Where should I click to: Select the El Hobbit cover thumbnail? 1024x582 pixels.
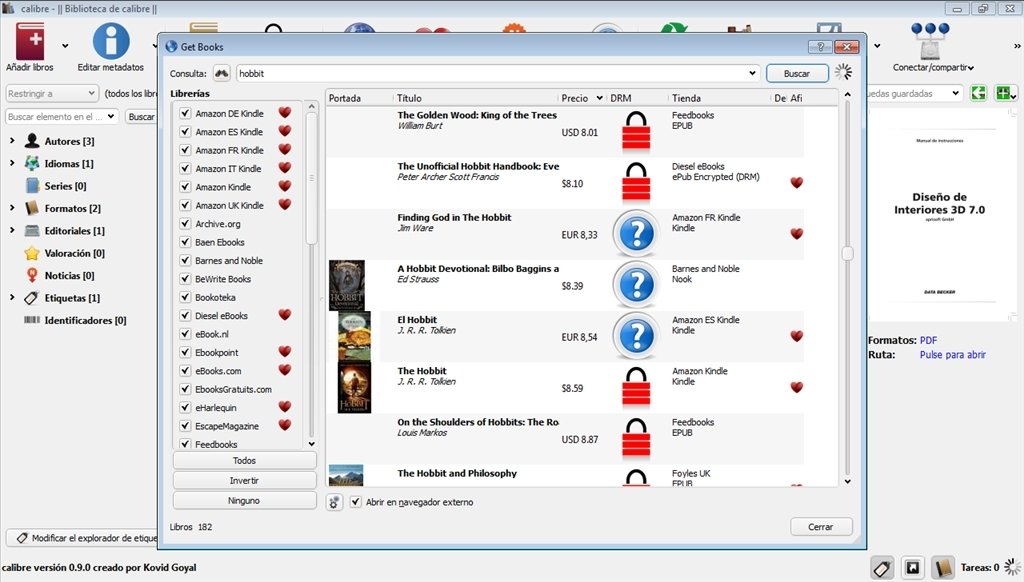coord(355,336)
